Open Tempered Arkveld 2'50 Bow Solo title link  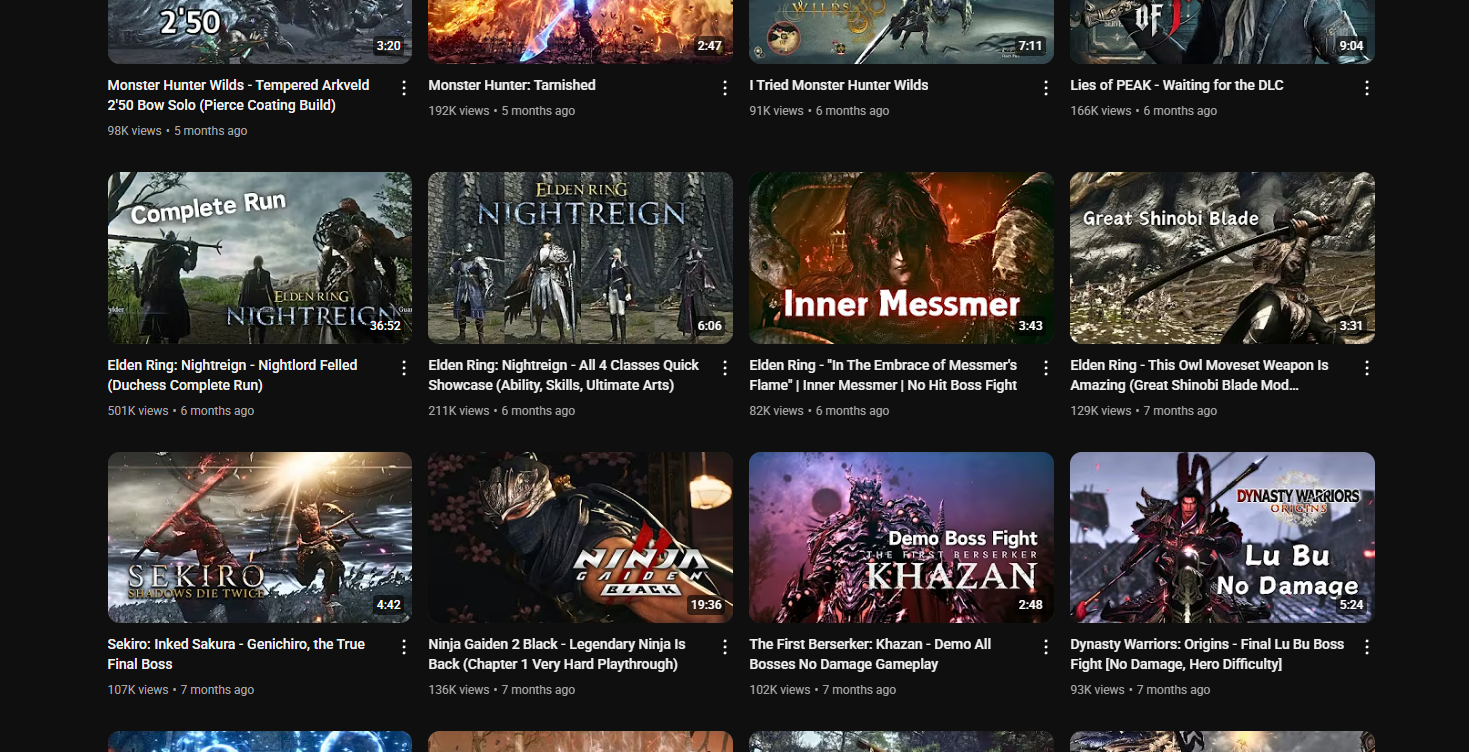(238, 95)
